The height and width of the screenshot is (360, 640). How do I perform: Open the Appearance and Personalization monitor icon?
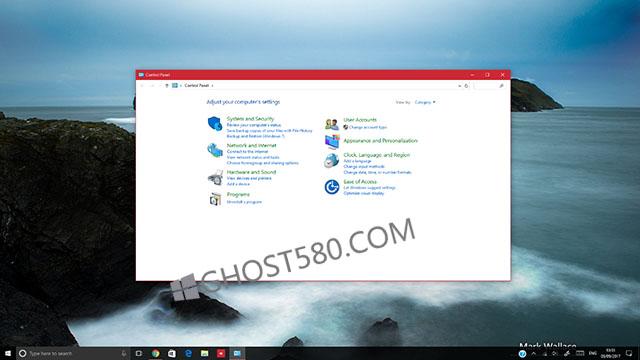pyautogui.click(x=332, y=142)
